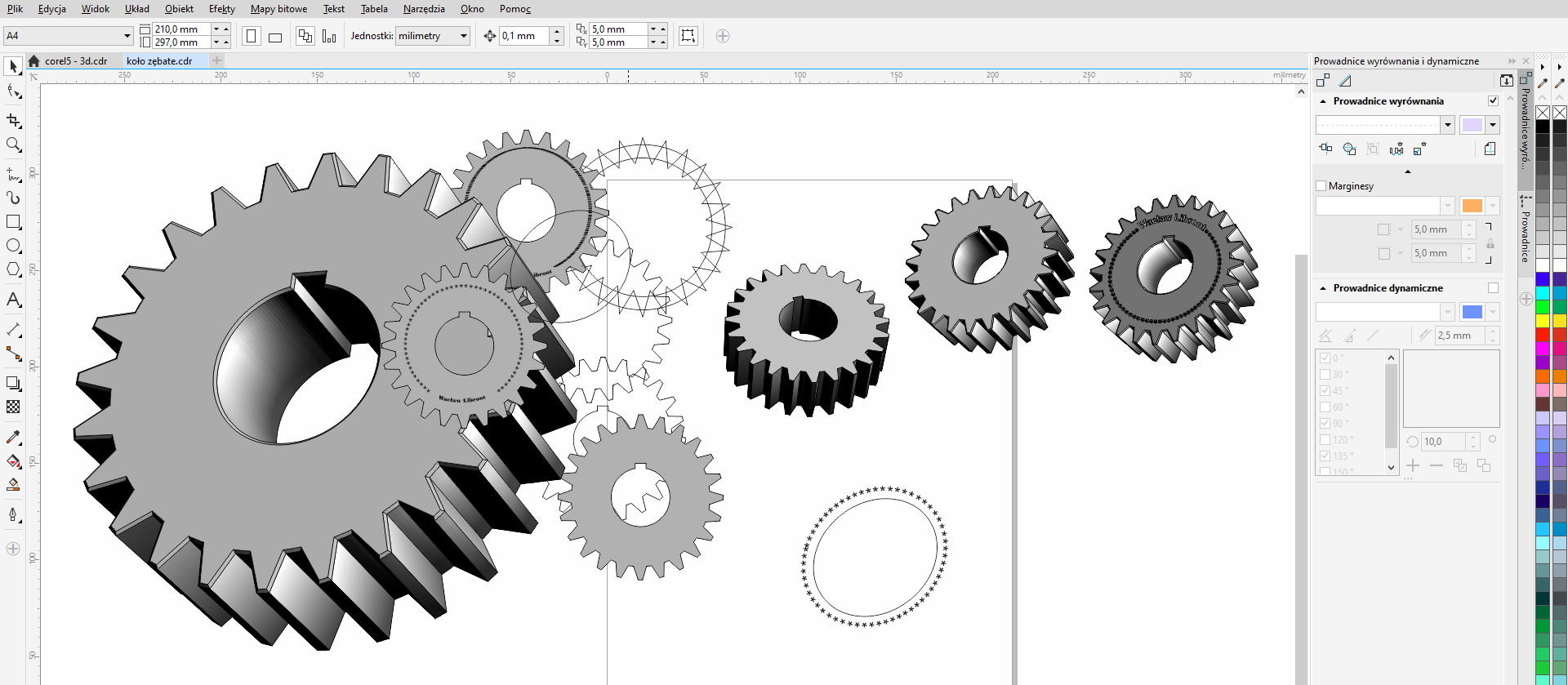Switch to the corel5 - 3d.cdr tab
This screenshot has height=685, width=1568.
point(75,61)
